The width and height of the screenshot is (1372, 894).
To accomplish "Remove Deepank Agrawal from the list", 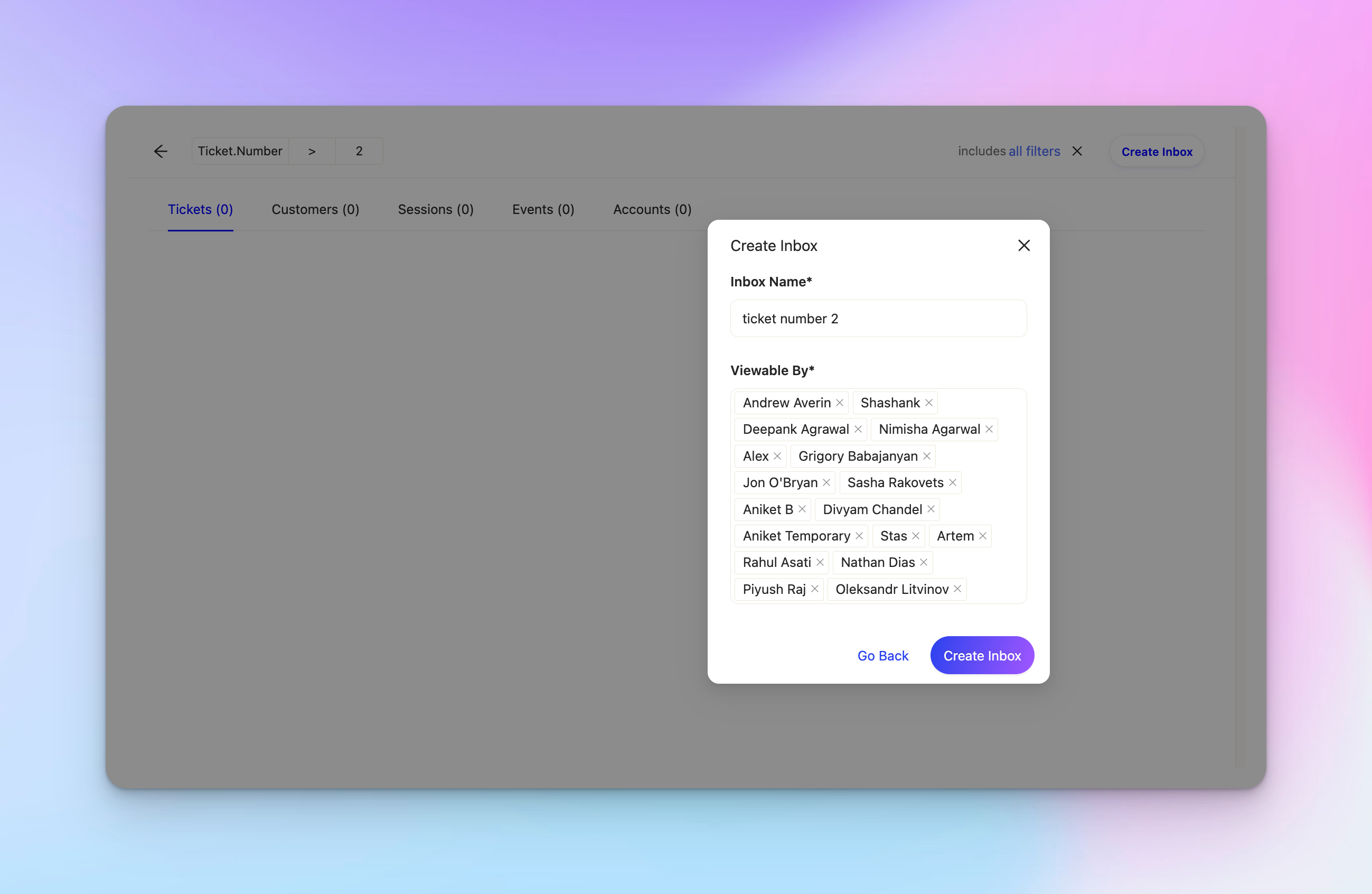I will pos(858,429).
